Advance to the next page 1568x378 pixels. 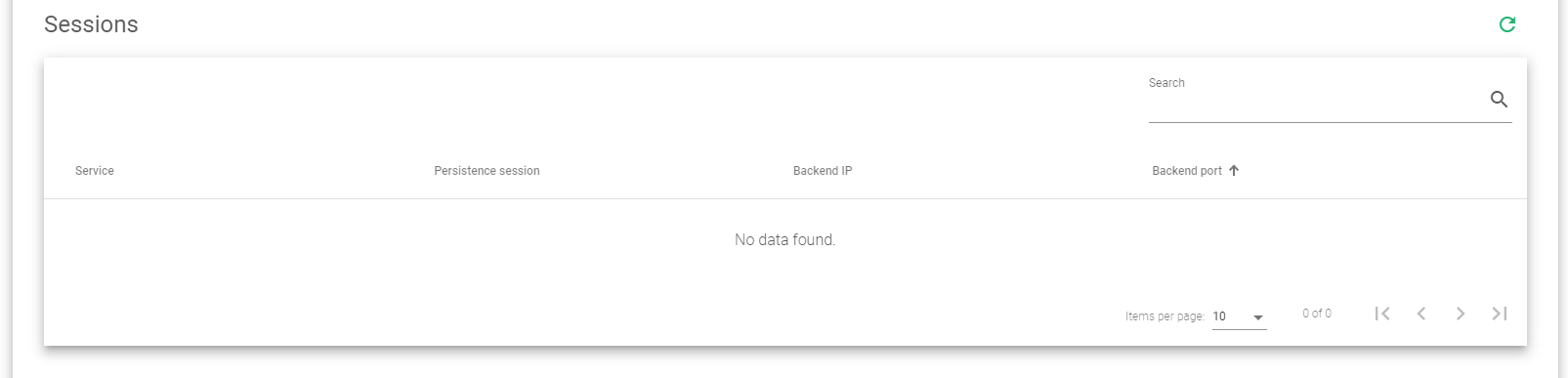[1461, 314]
